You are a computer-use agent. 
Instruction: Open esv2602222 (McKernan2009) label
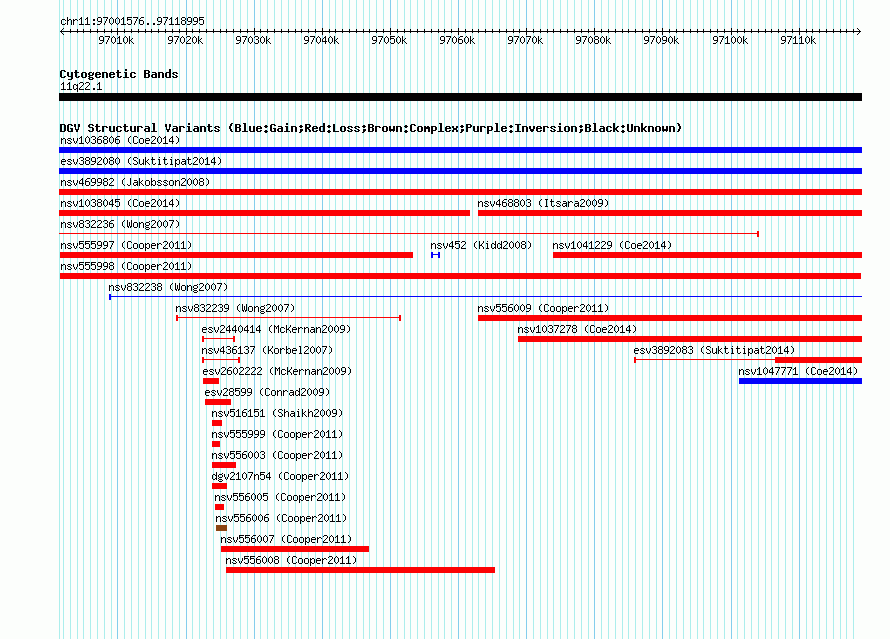click(x=277, y=371)
